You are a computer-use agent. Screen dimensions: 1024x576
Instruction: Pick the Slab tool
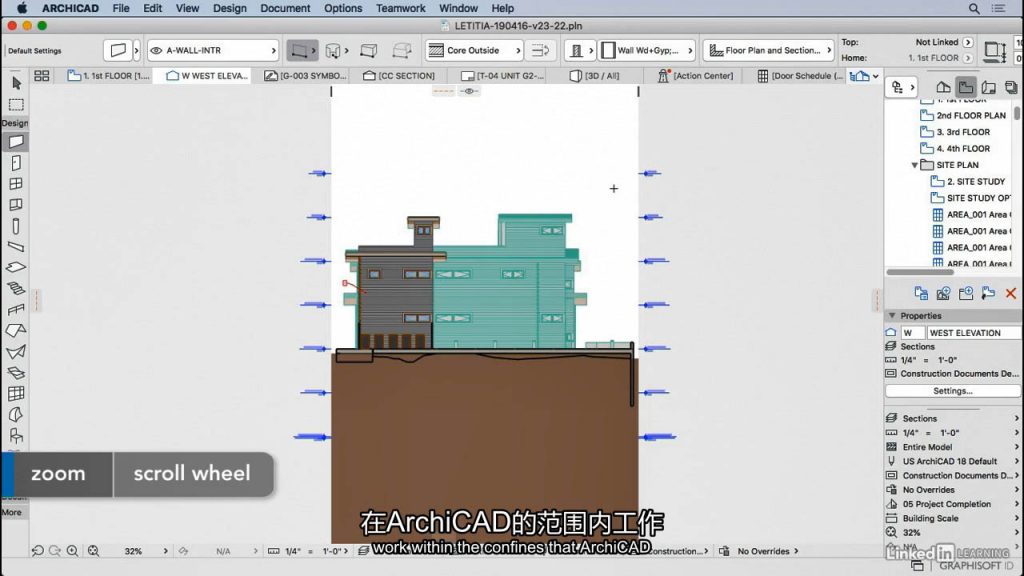point(16,268)
